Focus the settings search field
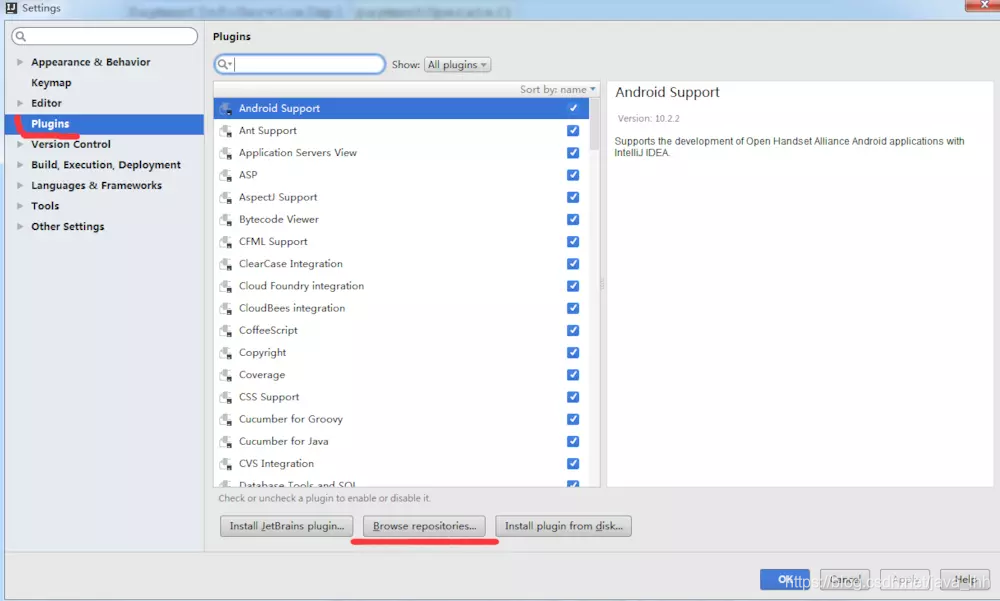The width and height of the screenshot is (1000, 601). (105, 36)
